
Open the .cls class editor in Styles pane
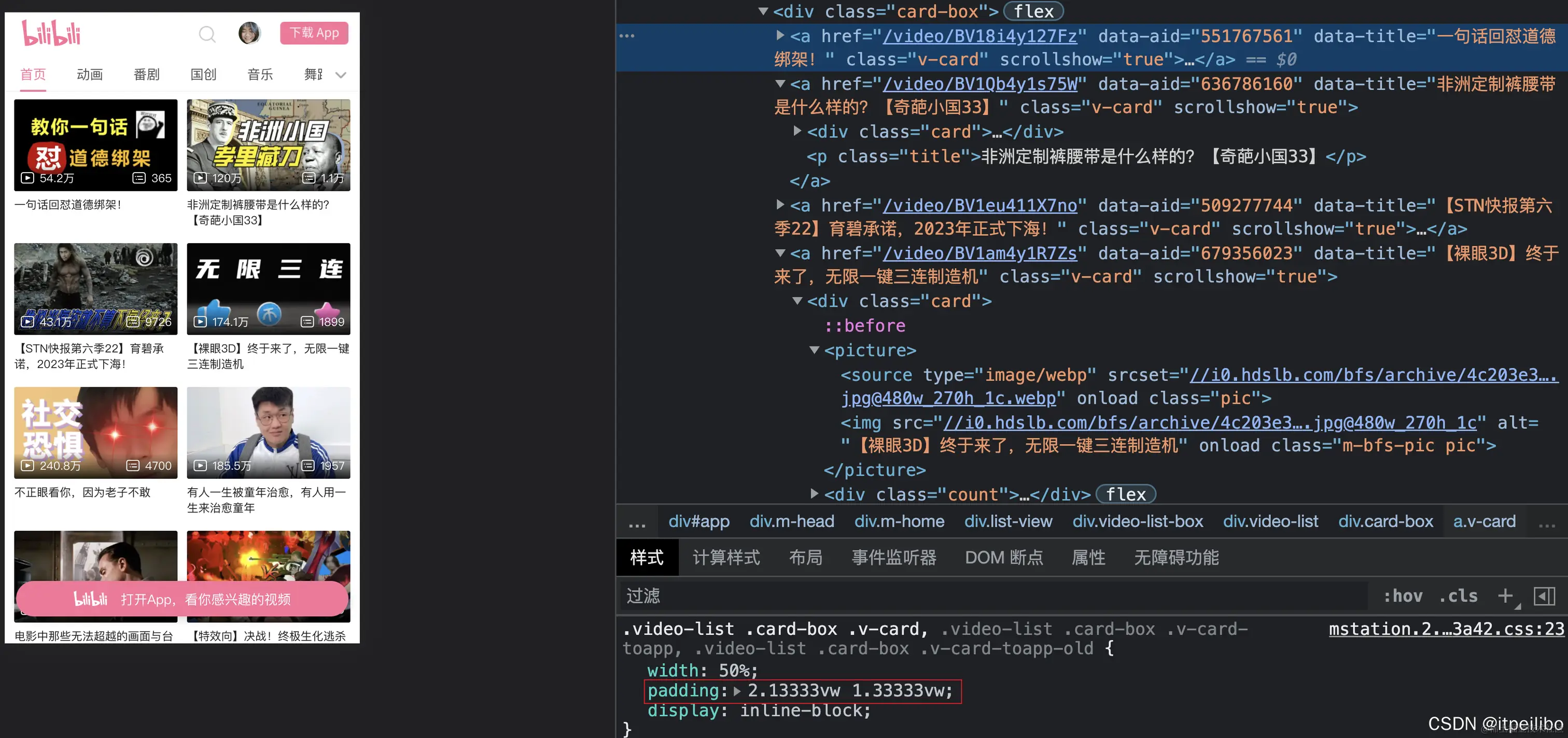tap(1459, 595)
